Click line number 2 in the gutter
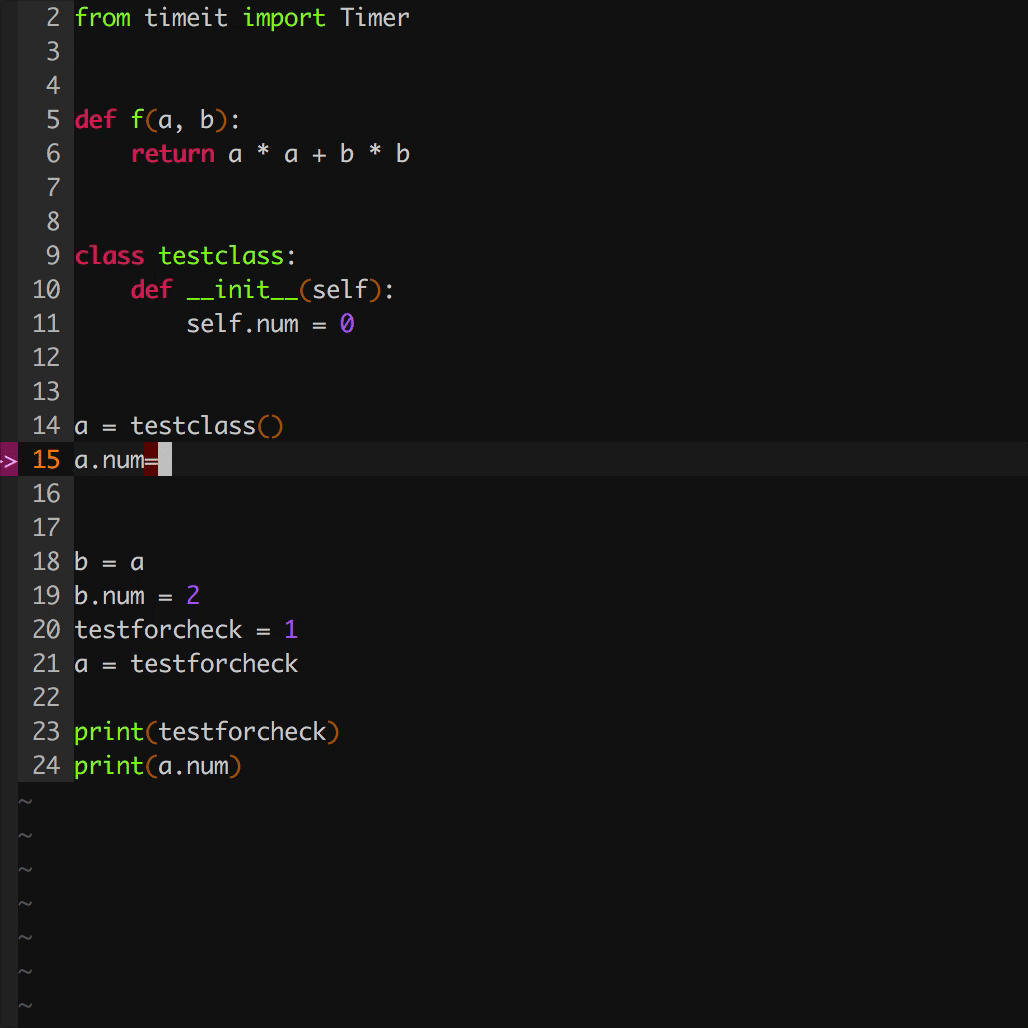The image size is (1028, 1028). click(x=53, y=18)
